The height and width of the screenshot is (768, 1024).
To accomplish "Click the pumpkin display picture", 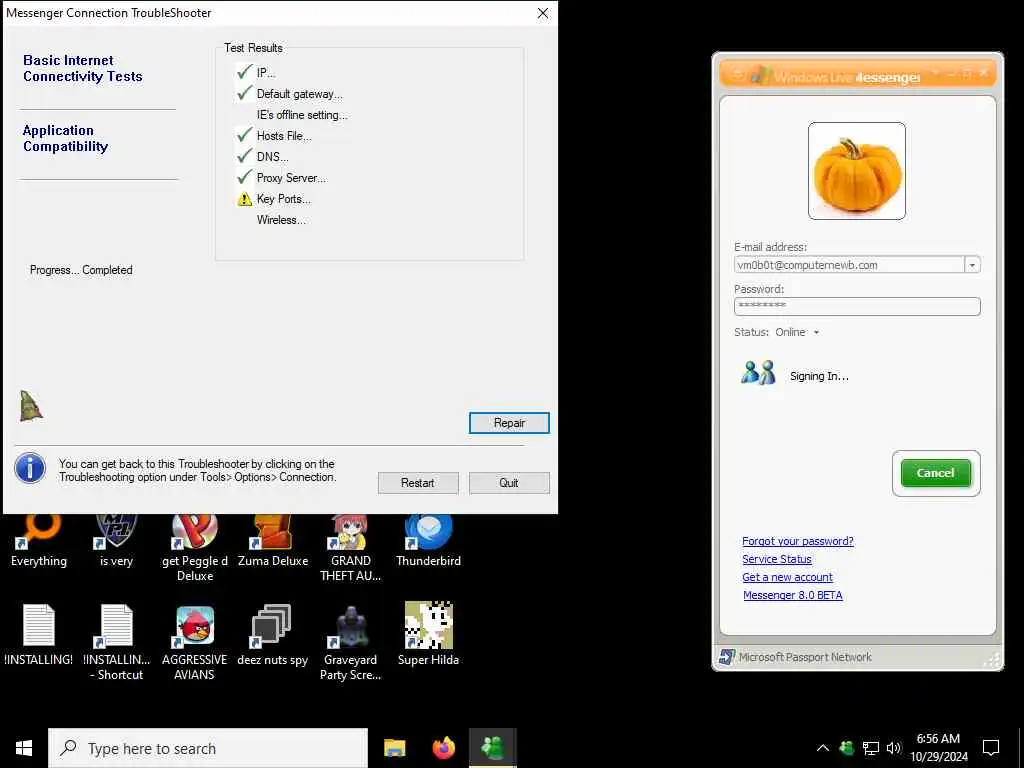I will pos(856,171).
